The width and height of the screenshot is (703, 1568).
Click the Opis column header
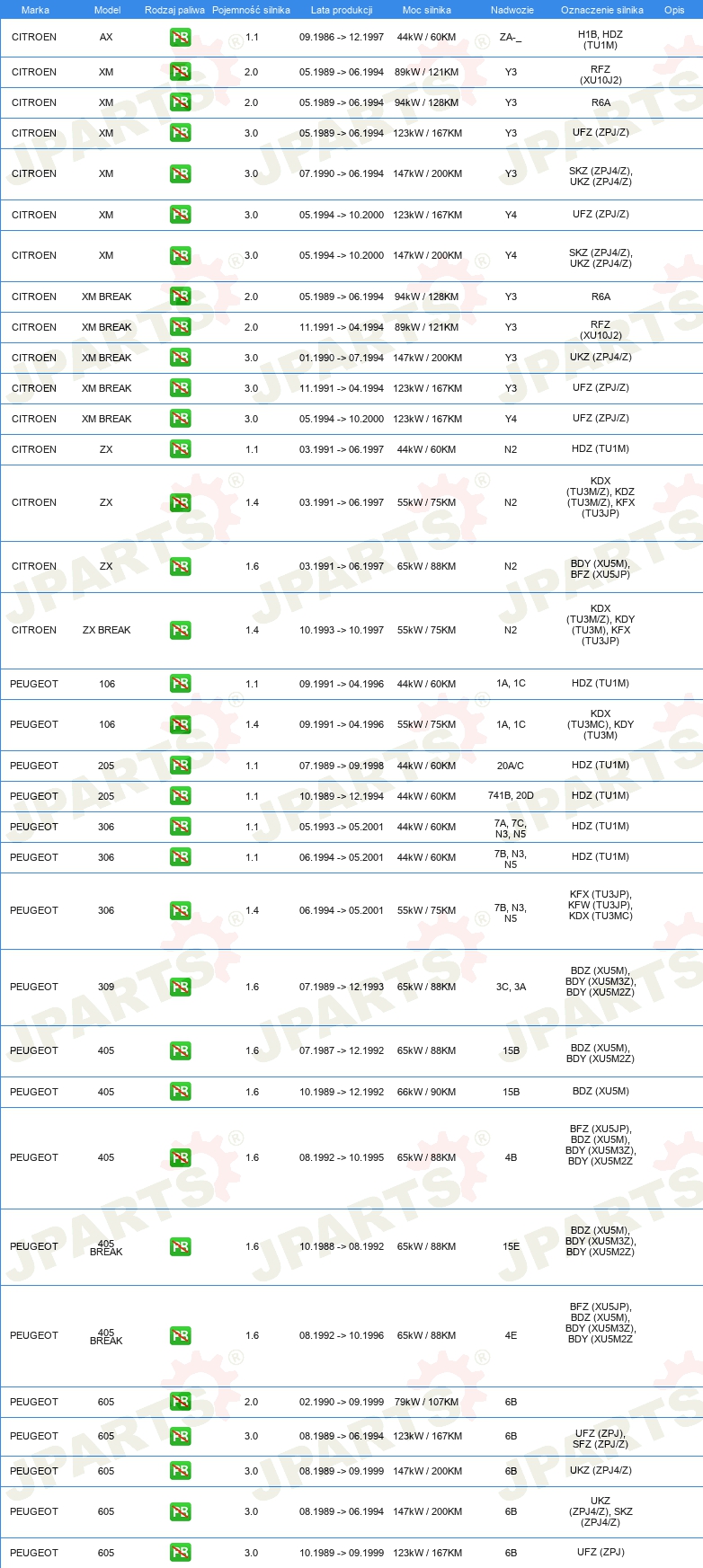pos(674,10)
